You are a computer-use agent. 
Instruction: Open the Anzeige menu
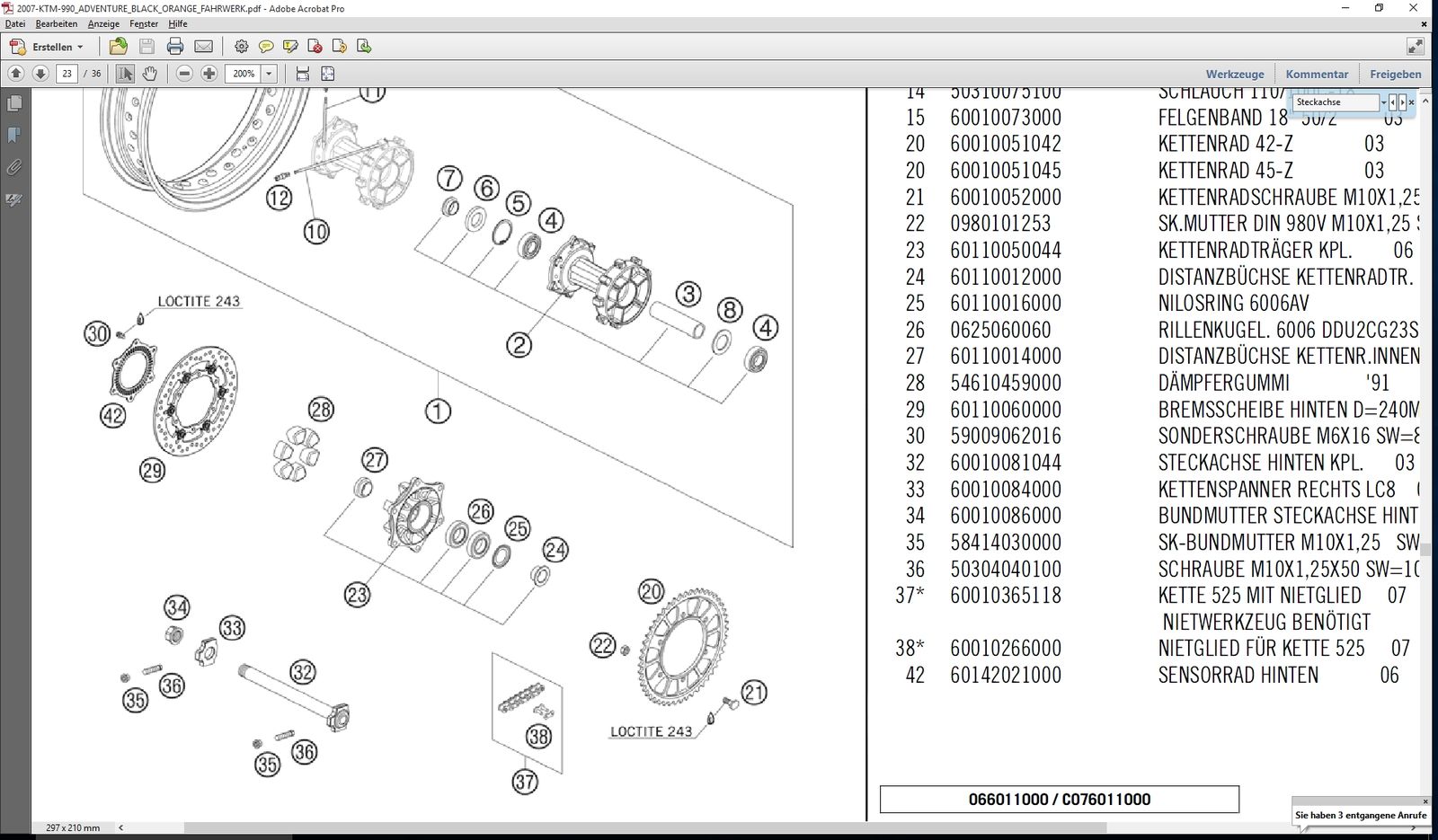click(x=103, y=24)
